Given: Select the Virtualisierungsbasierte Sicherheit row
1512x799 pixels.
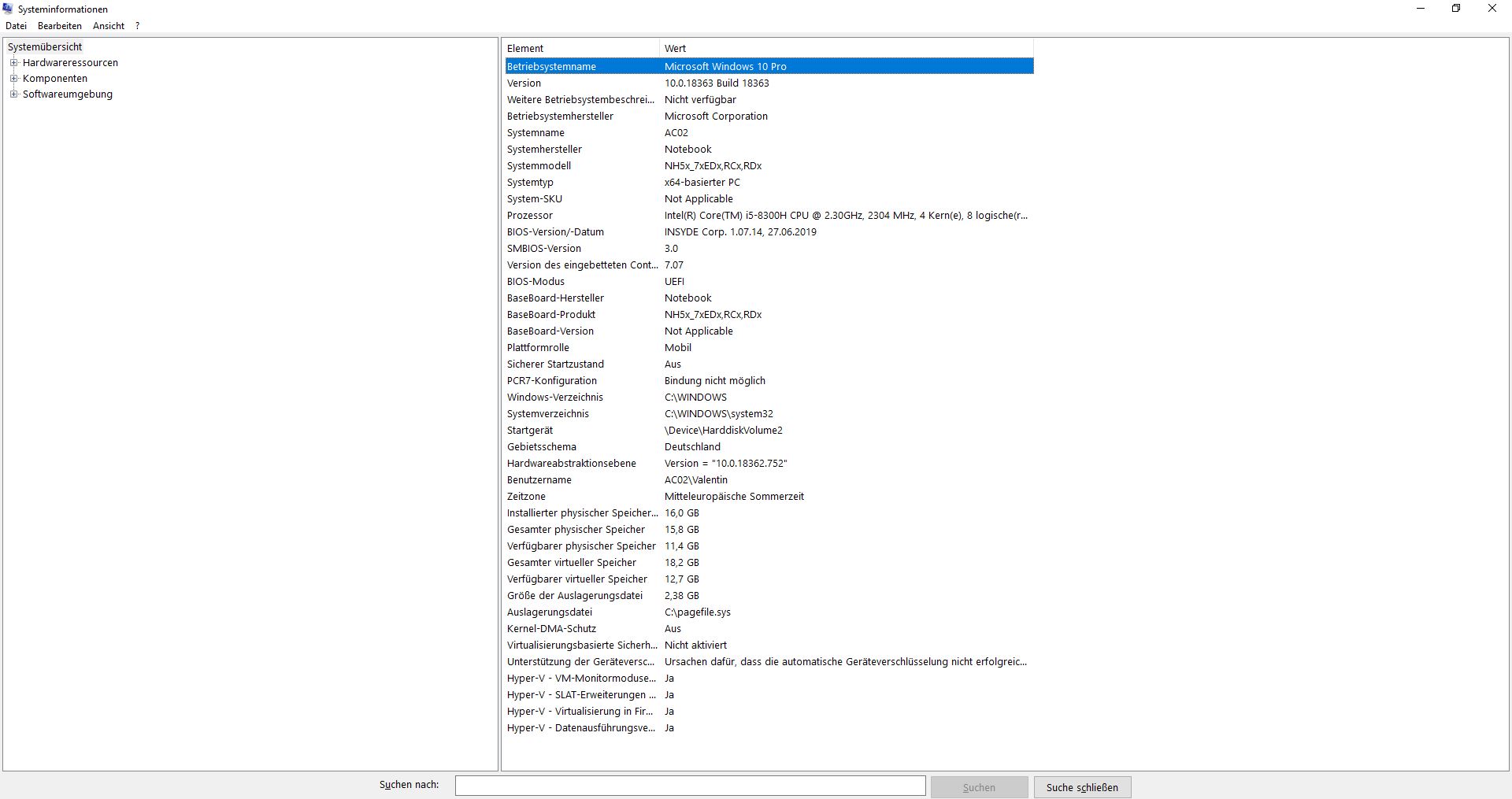Looking at the screenshot, I should 769,645.
